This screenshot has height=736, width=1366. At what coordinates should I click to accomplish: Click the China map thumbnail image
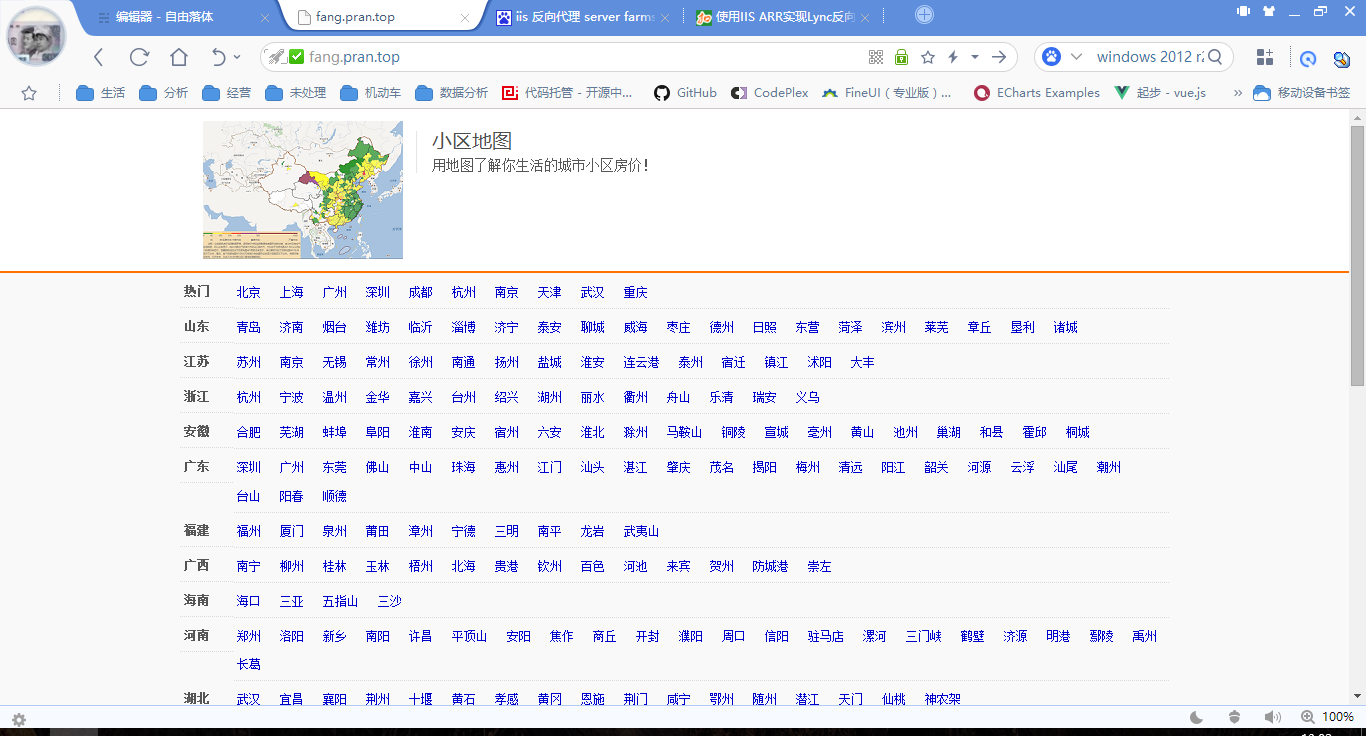tap(303, 190)
